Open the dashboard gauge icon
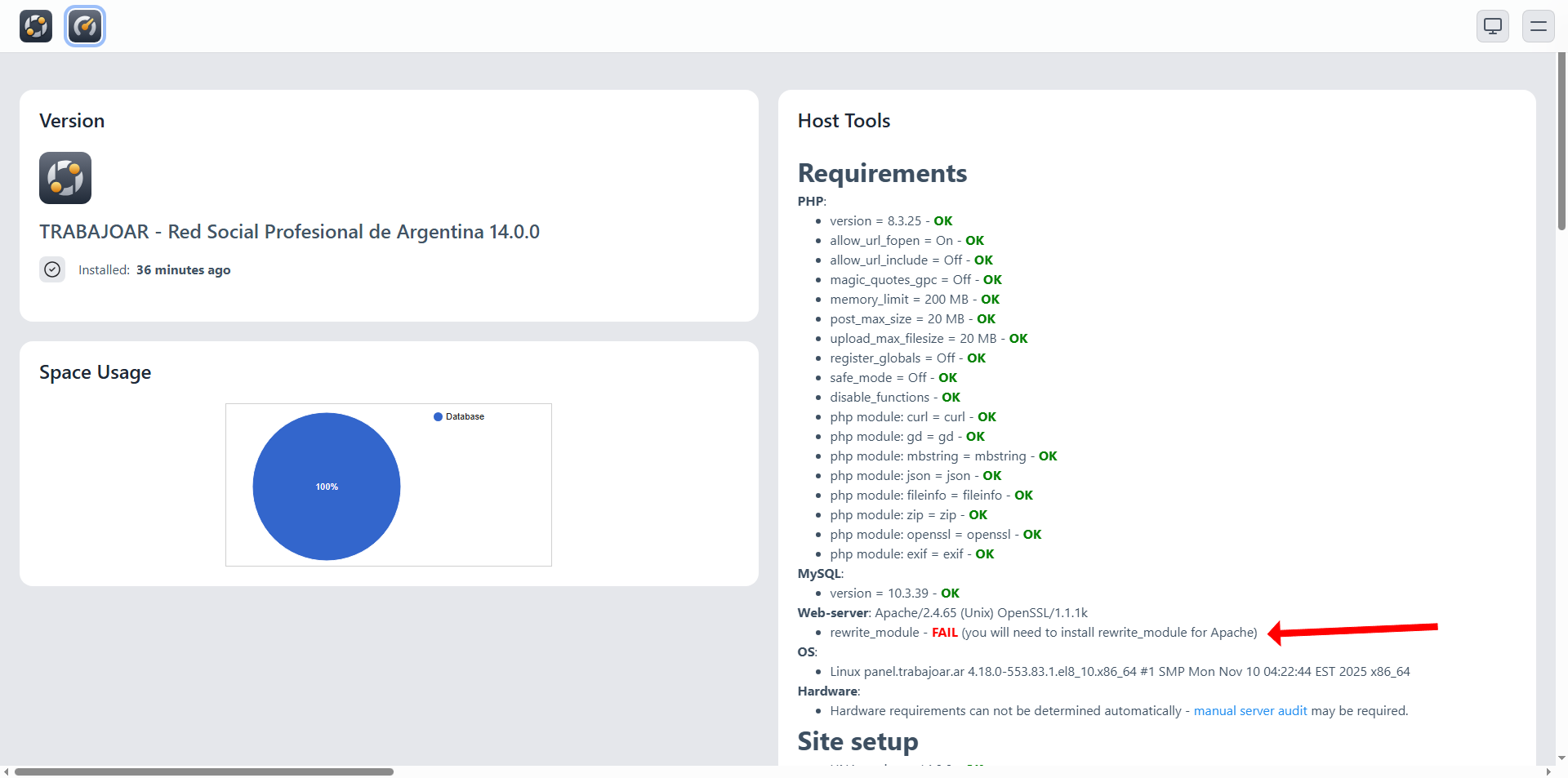 85,26
